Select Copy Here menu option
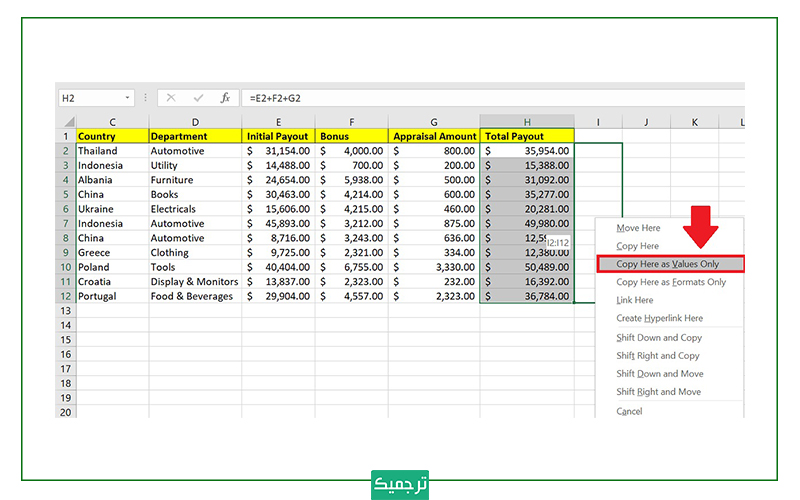 638,246
